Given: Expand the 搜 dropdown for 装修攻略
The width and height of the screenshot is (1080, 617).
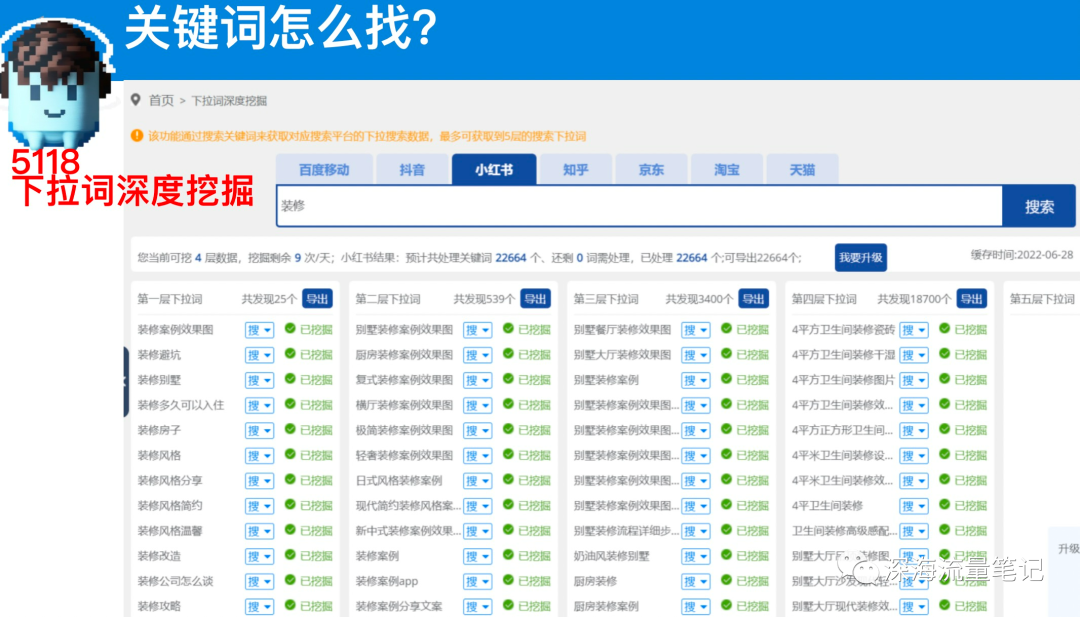Looking at the screenshot, I should click(x=259, y=607).
